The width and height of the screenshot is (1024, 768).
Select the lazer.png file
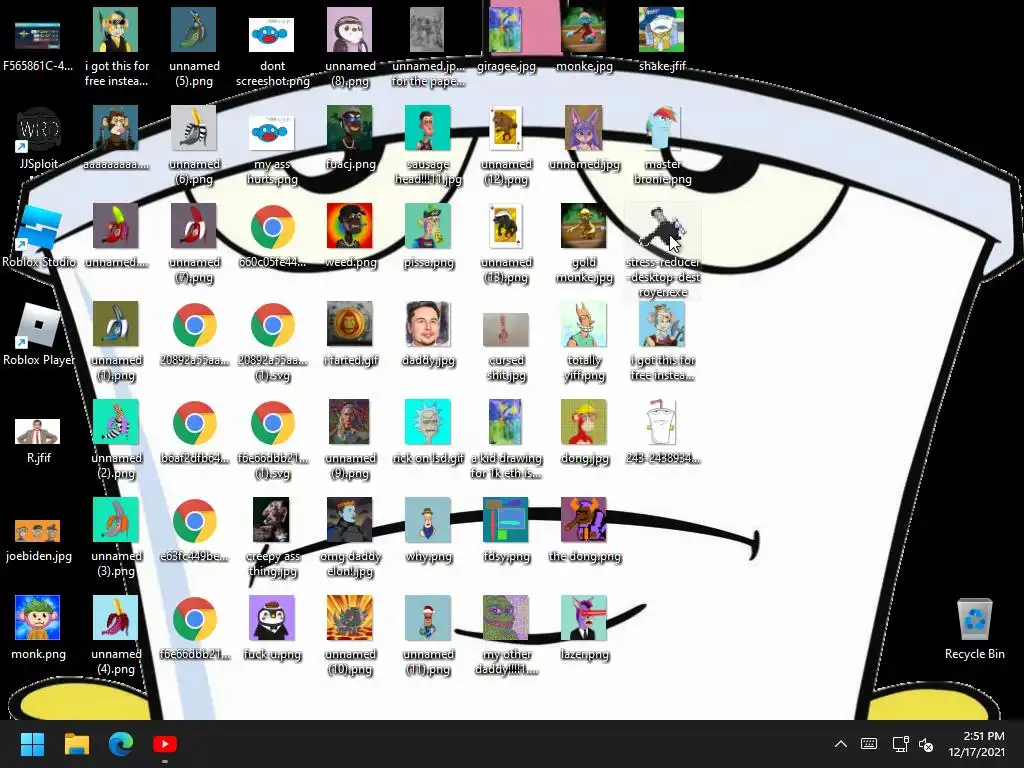[584, 628]
